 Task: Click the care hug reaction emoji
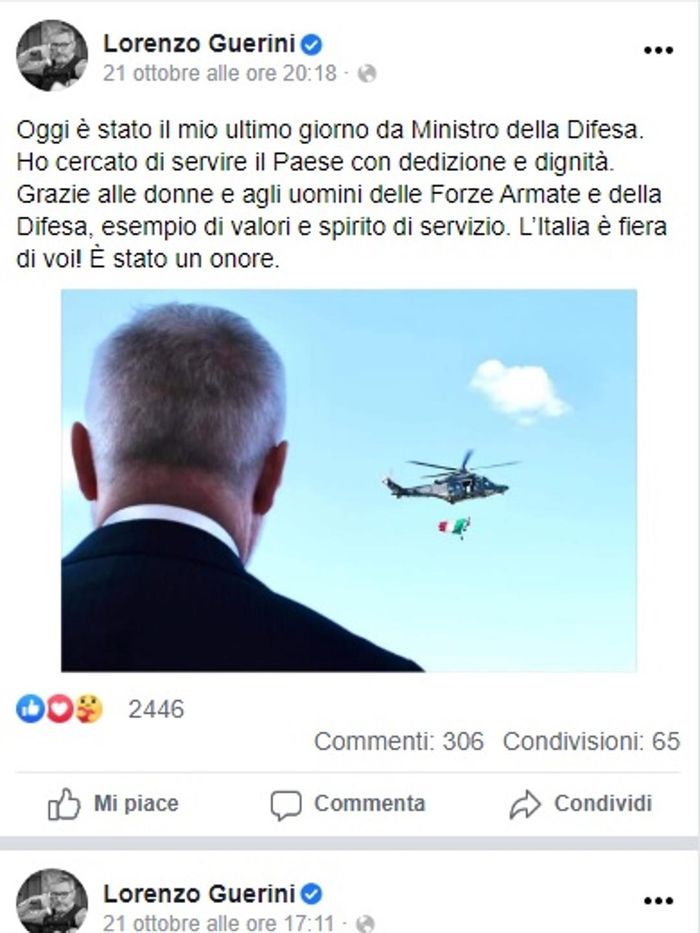89,709
